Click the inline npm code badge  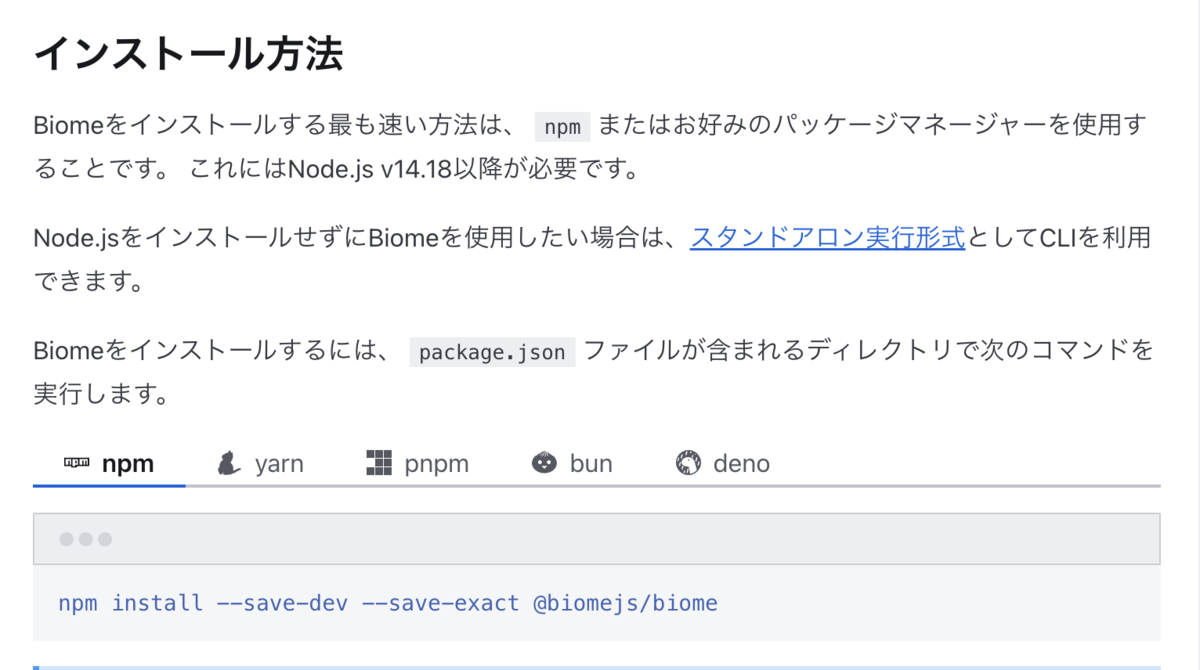(562, 127)
